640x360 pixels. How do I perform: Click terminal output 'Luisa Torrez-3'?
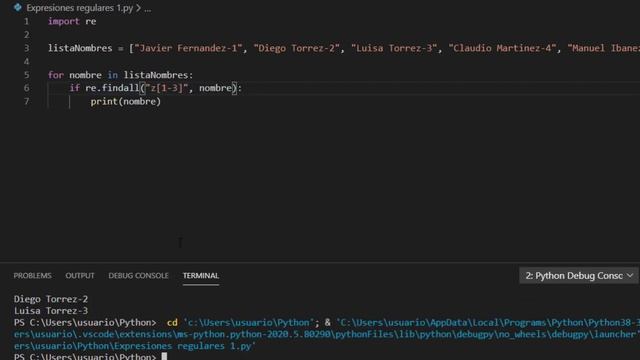pos(51,311)
